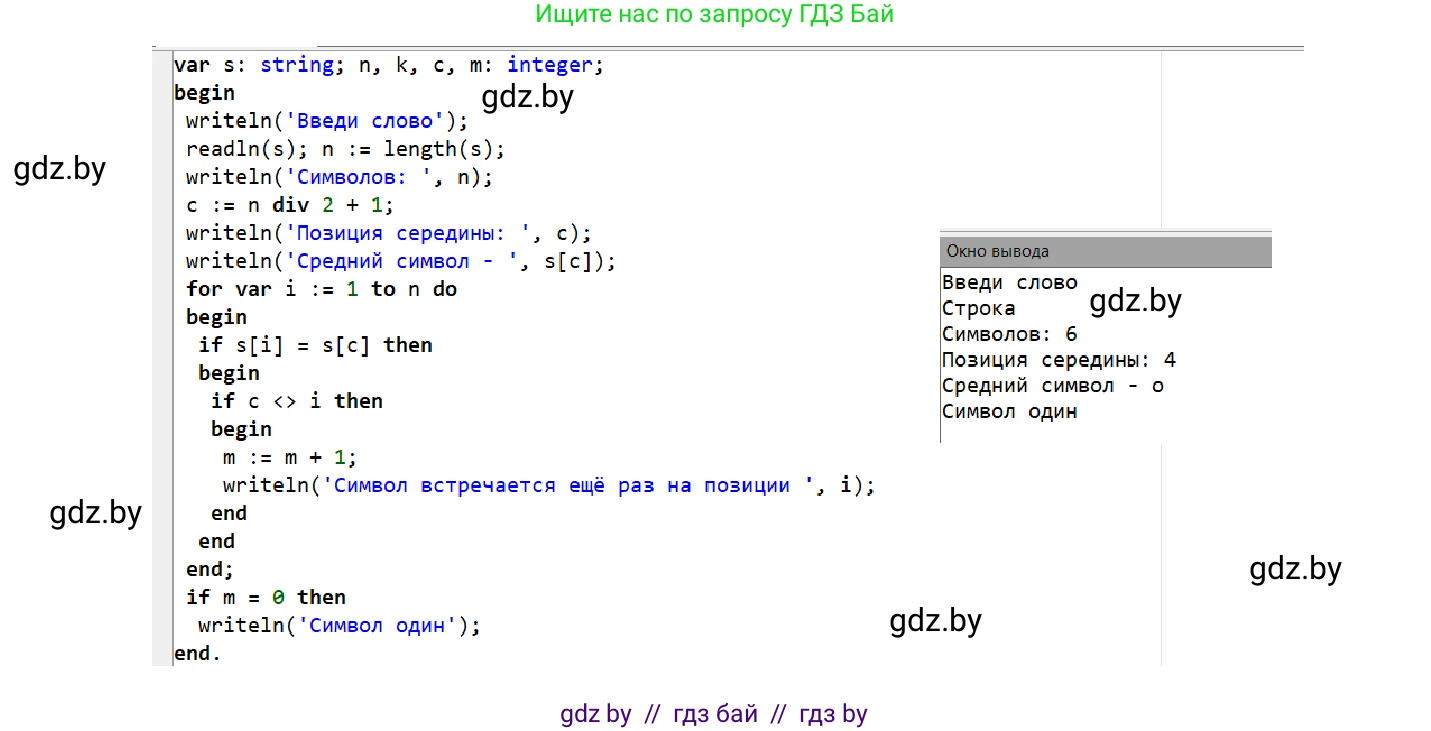The image size is (1431, 731).
Task: Click output line 'Символ один'
Action: pyautogui.click(x=1010, y=411)
